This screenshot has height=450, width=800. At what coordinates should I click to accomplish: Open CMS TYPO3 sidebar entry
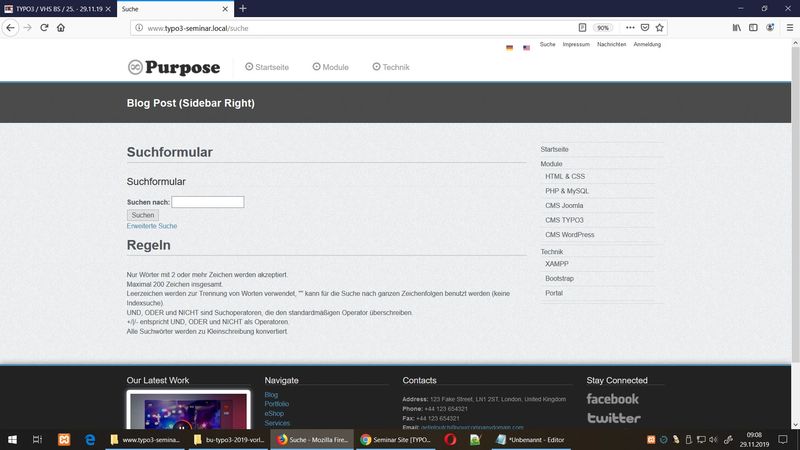[564, 220]
